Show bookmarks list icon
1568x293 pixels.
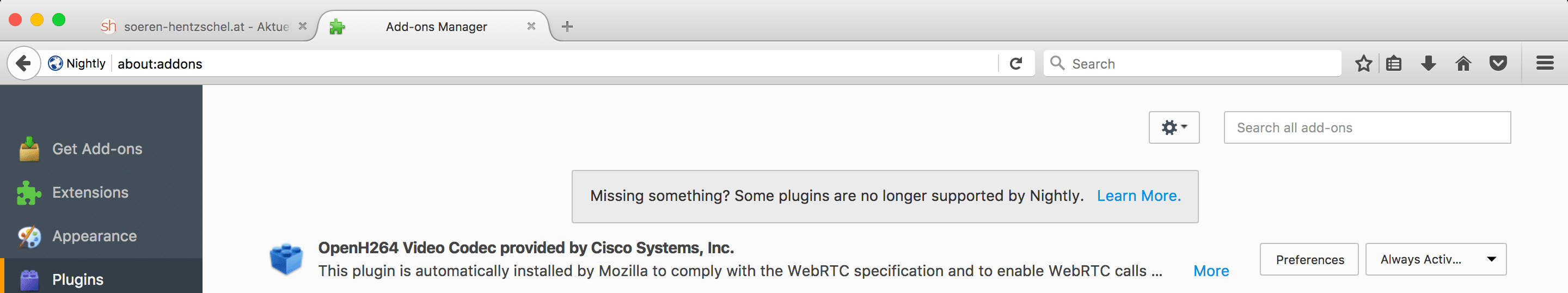tap(1393, 63)
